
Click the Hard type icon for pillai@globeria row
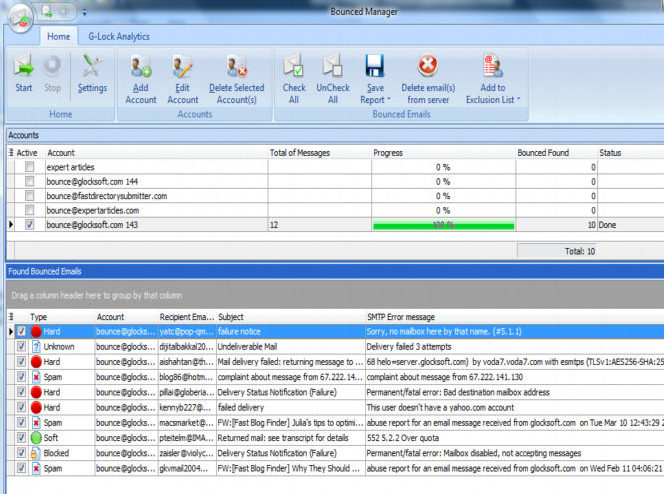(x=36, y=392)
